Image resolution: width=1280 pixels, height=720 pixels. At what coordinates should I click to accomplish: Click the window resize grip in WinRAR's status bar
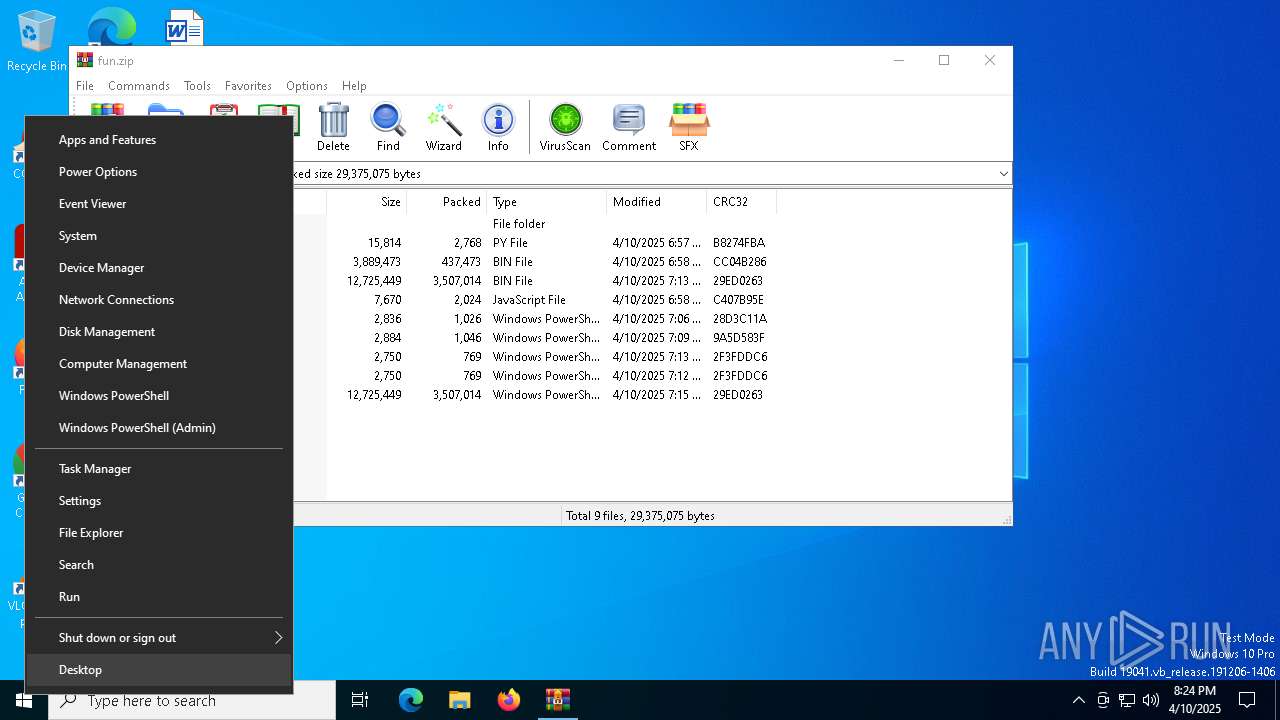(1006, 519)
